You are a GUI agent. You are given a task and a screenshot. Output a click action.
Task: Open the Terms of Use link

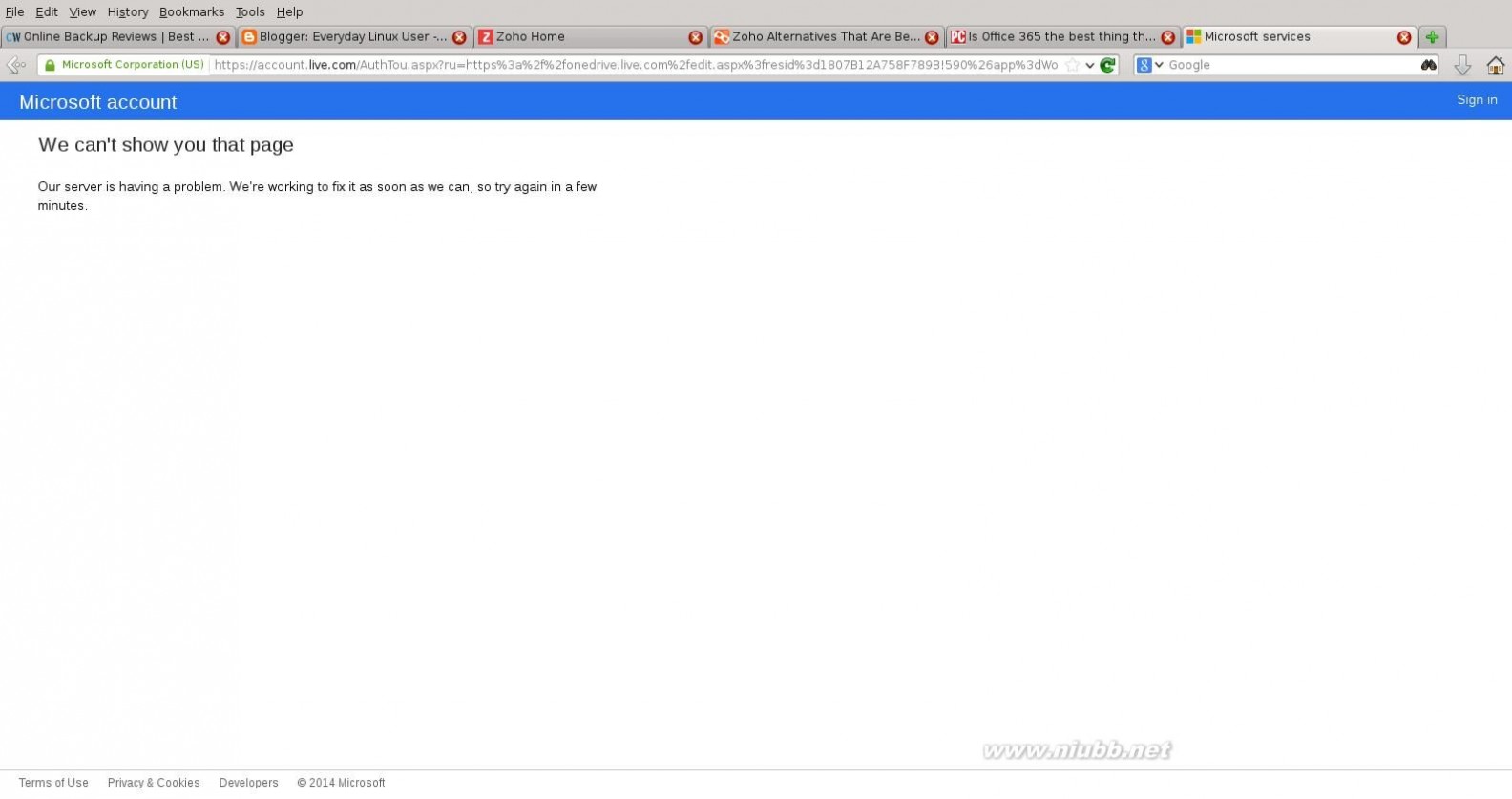tap(53, 783)
